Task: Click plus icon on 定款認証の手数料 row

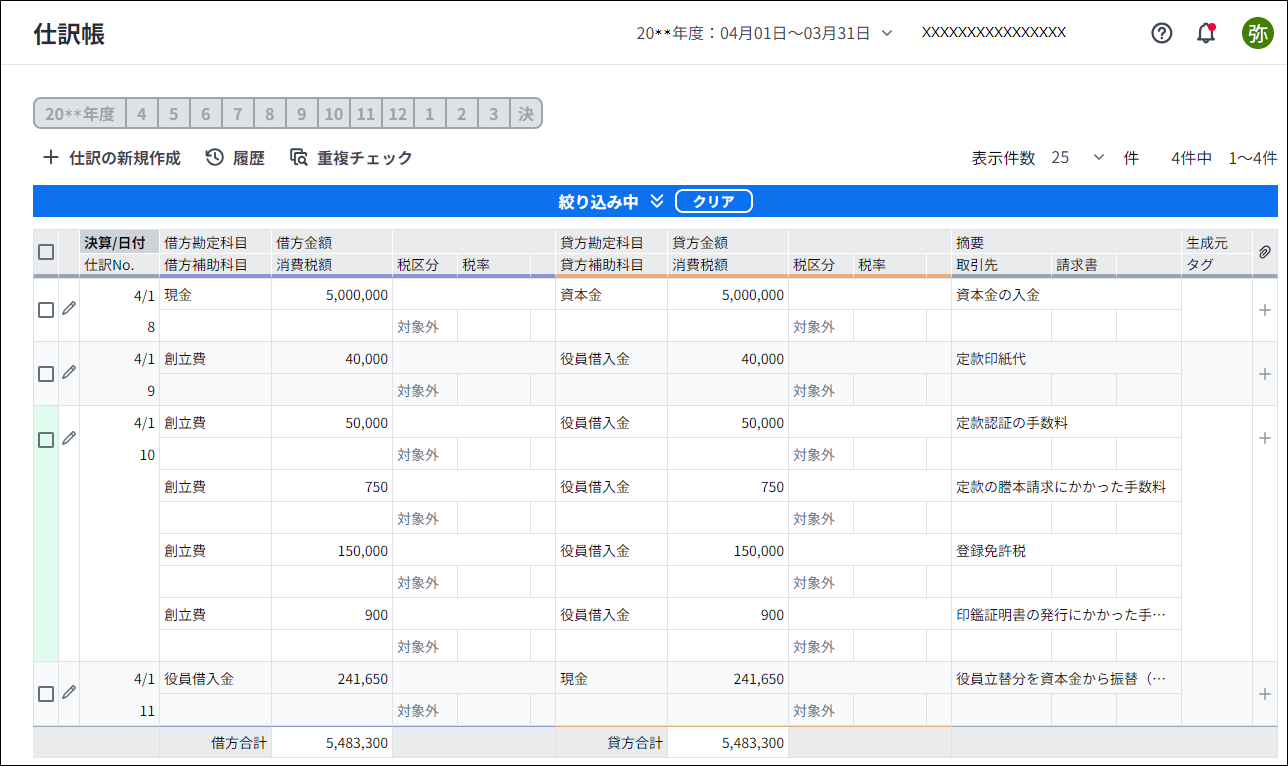Action: [1264, 438]
